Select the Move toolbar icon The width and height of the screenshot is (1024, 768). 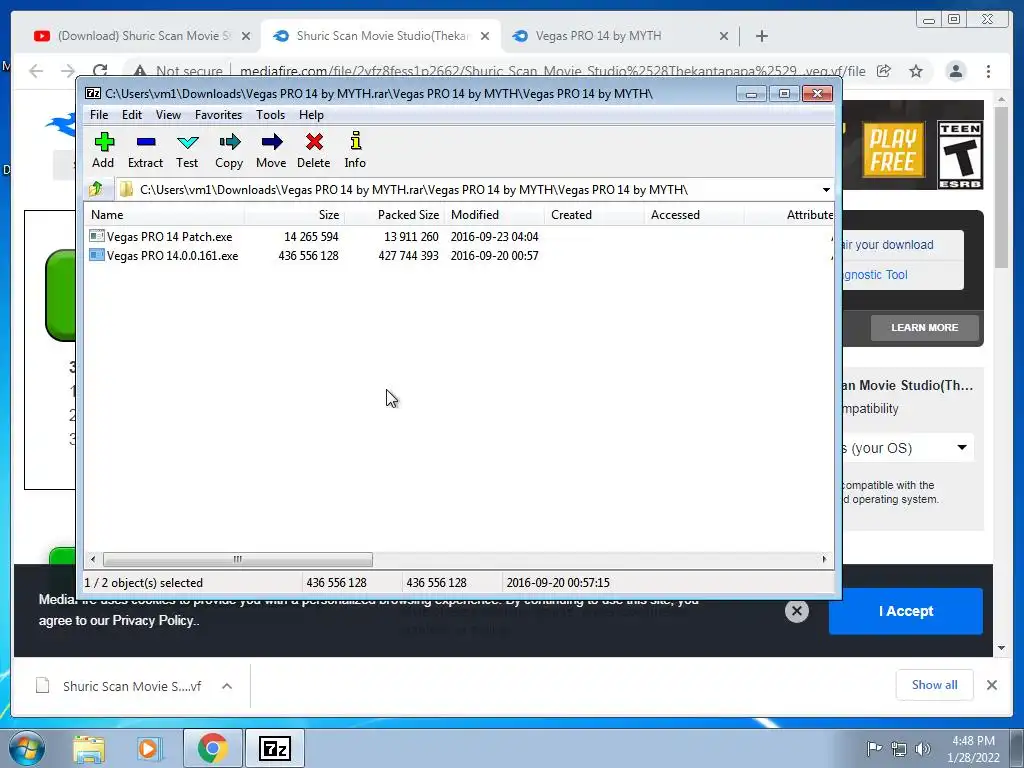tap(271, 150)
